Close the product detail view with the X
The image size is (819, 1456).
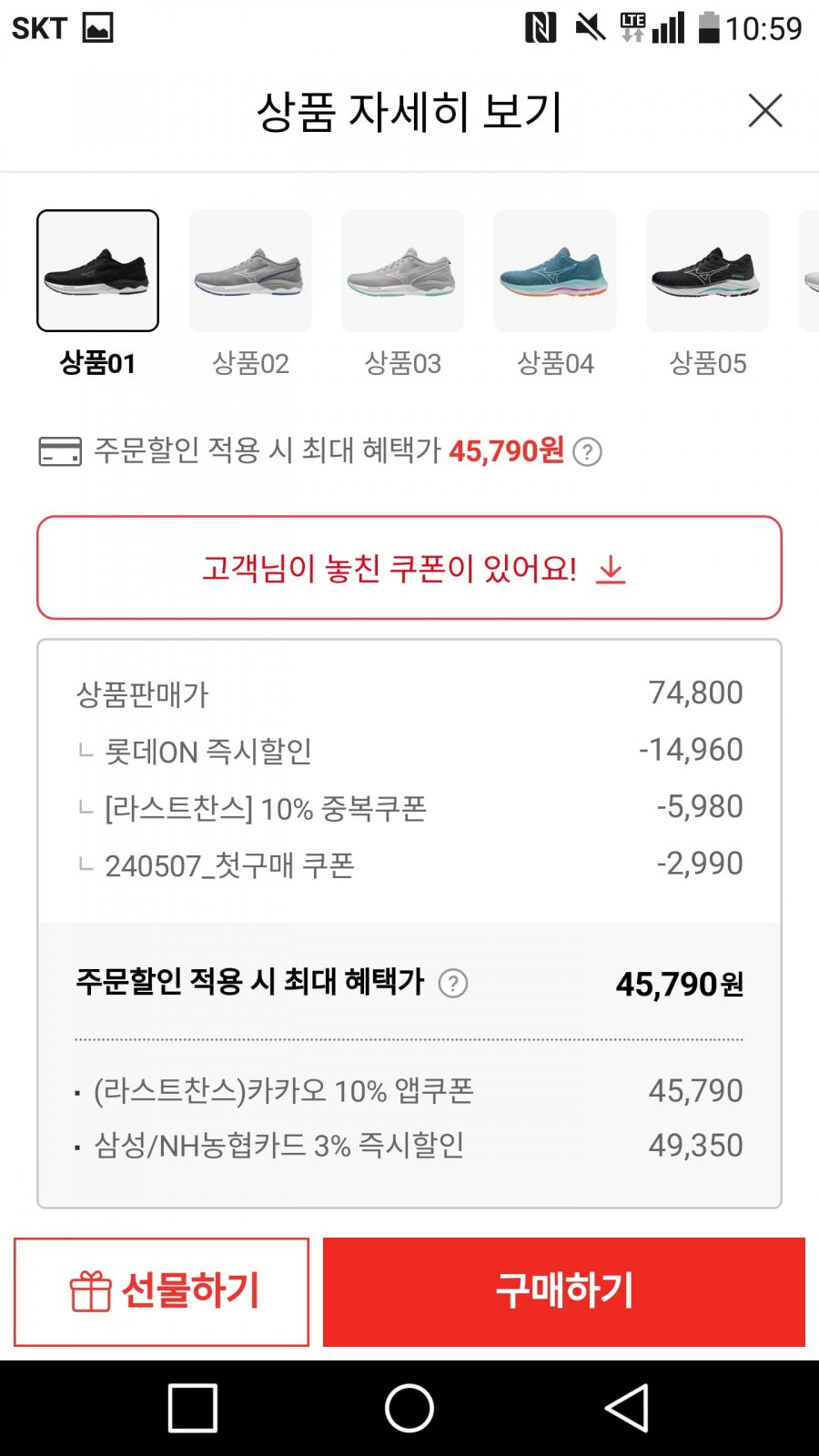(765, 111)
